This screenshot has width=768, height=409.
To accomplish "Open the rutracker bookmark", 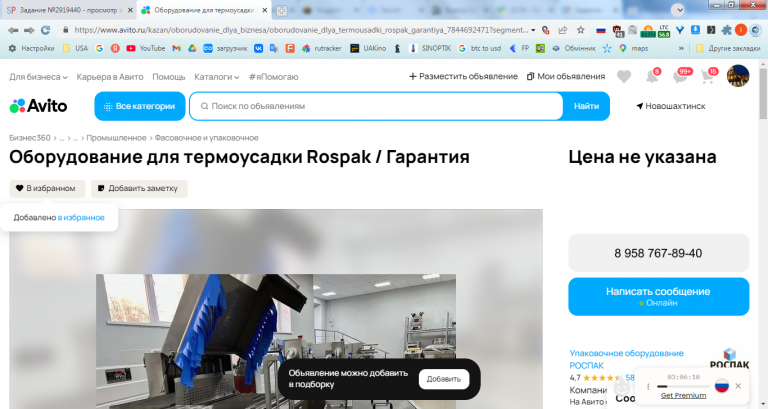I will tap(322, 48).
